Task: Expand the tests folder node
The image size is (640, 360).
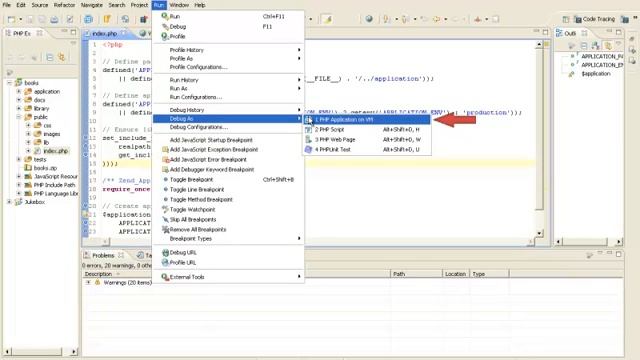Action: click(x=19, y=160)
